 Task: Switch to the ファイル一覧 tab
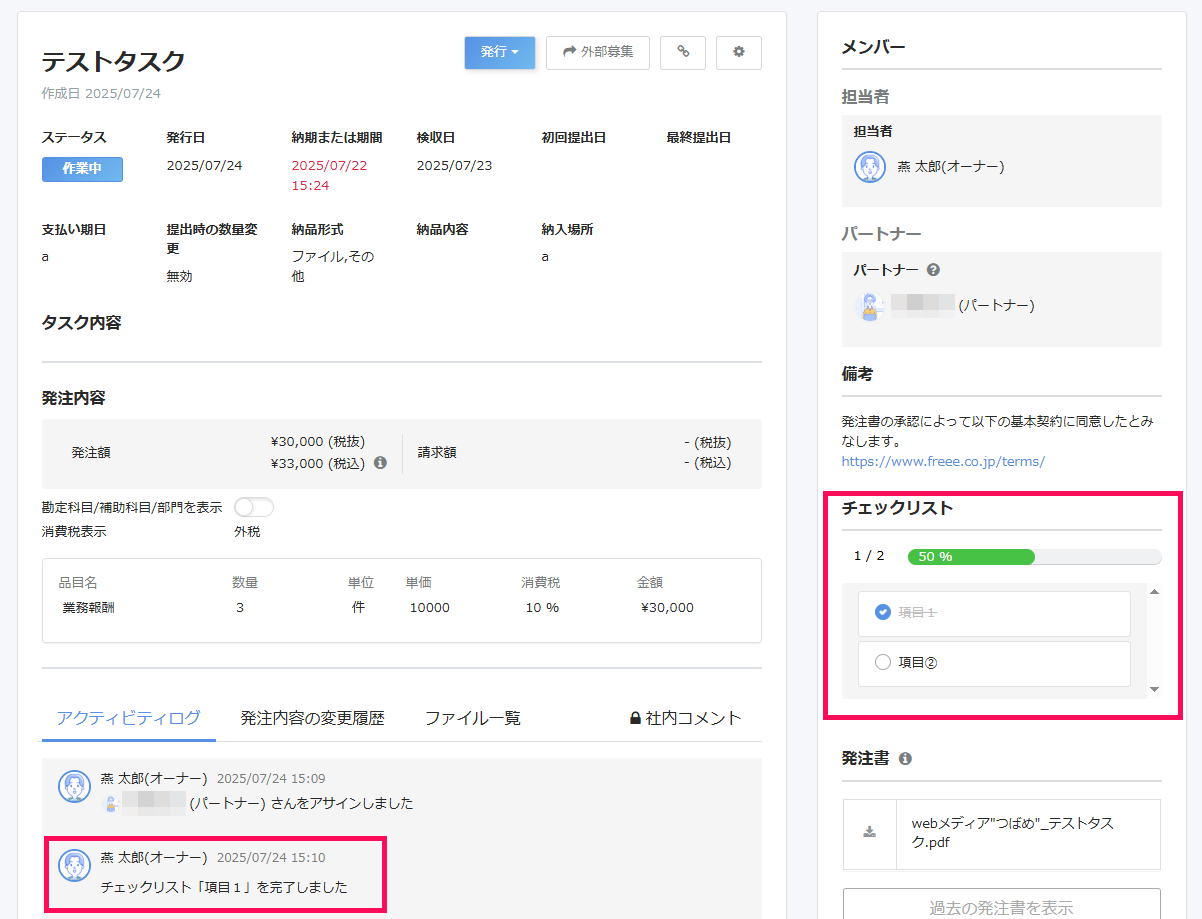473,718
